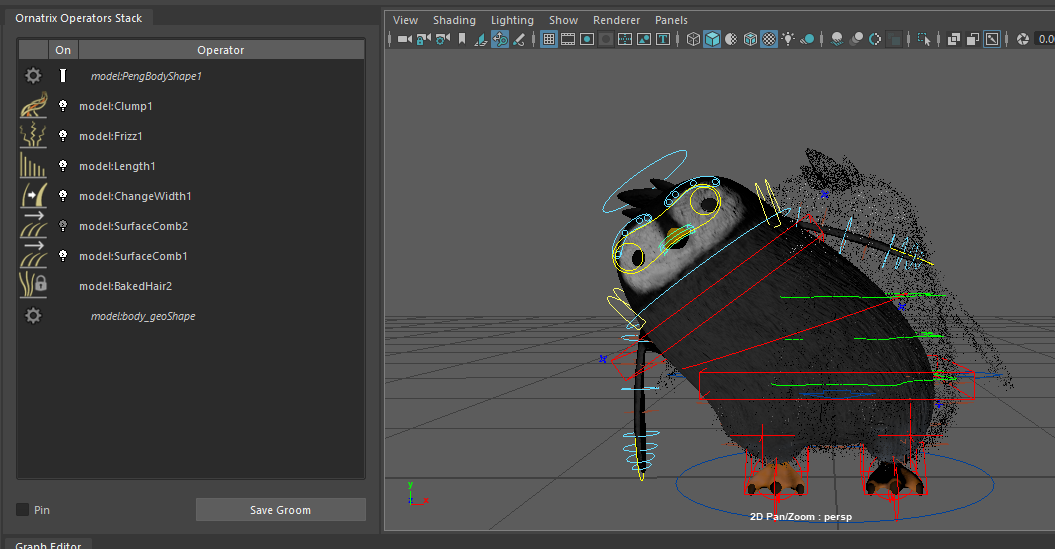
Task: Click the Frizz1 operator icon
Action: click(x=33, y=136)
